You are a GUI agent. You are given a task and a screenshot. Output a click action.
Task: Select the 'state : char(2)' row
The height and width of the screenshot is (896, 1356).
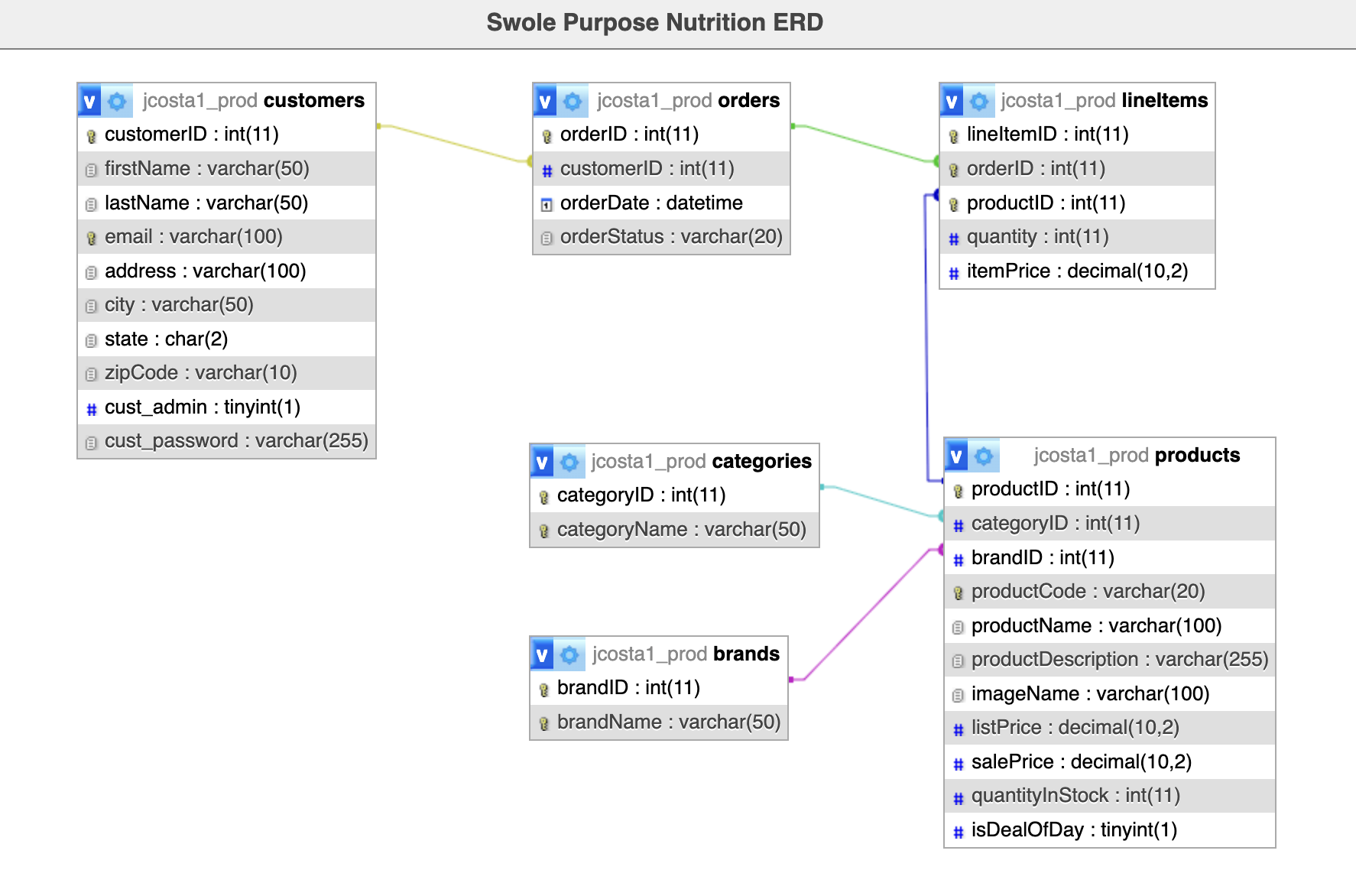[227, 339]
